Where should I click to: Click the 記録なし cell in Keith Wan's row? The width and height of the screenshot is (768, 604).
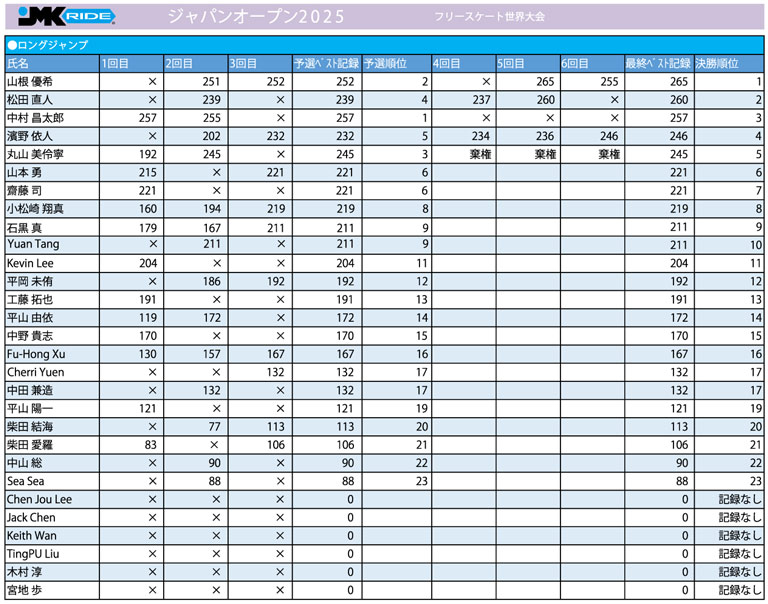click(740, 535)
